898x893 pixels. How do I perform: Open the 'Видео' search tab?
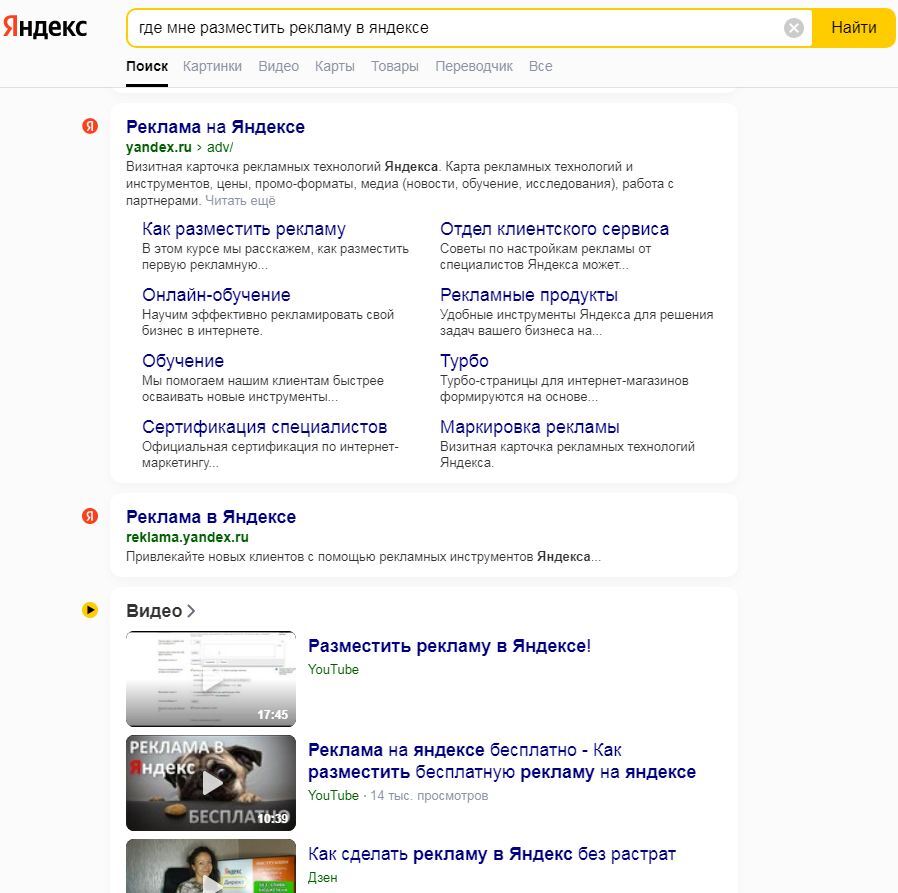[x=278, y=66]
